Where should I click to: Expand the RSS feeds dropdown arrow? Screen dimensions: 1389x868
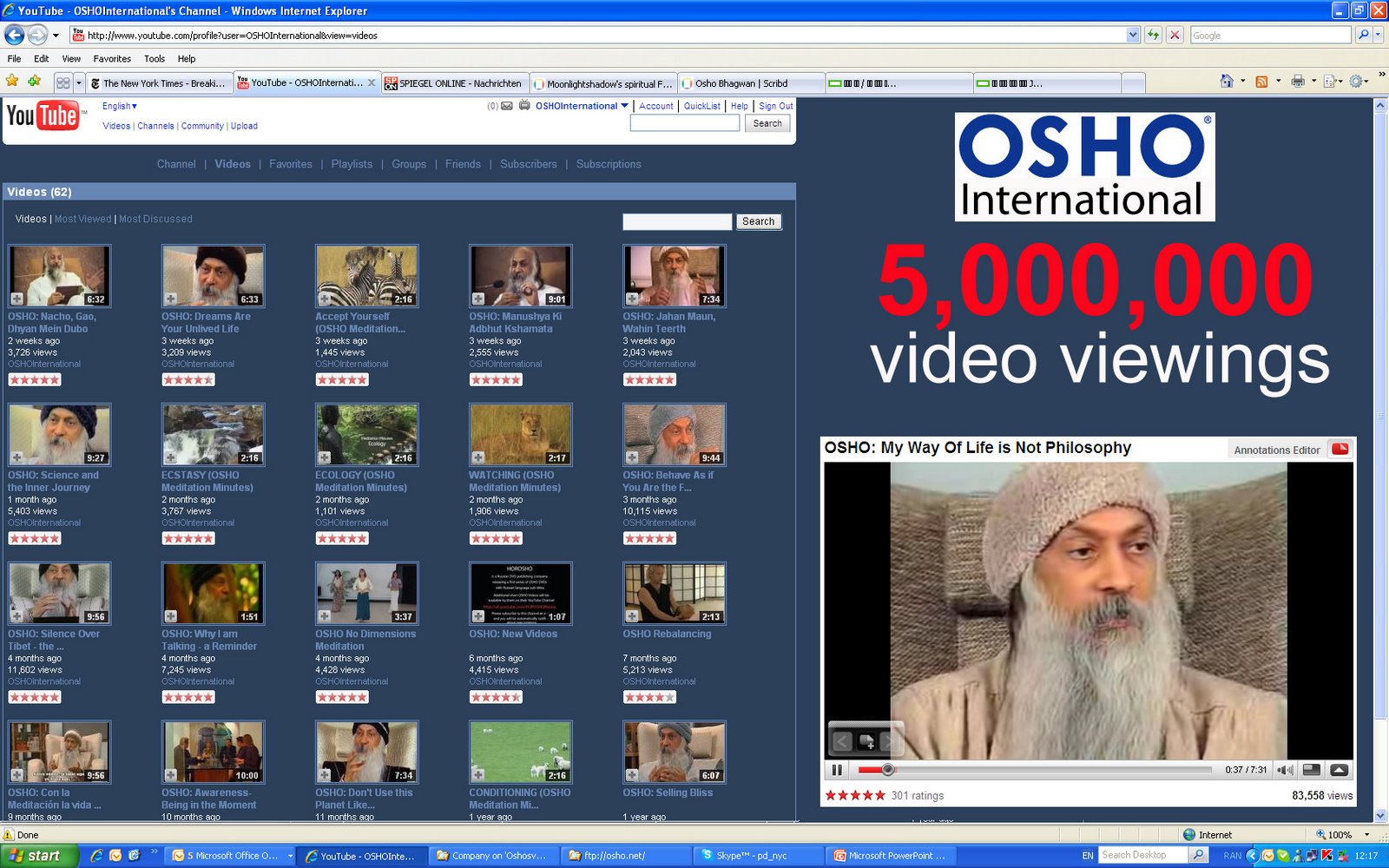point(1277,81)
